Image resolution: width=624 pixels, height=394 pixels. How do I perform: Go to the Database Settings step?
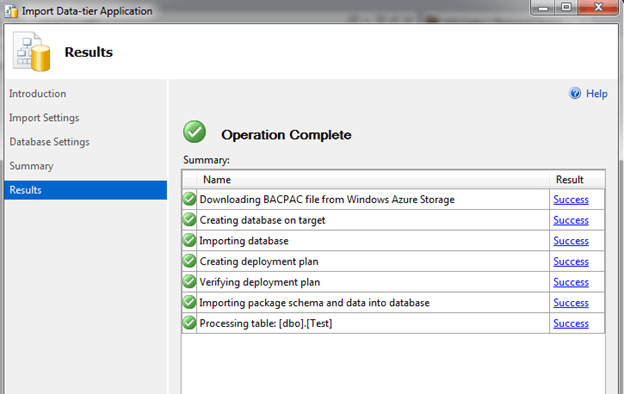pos(49,142)
